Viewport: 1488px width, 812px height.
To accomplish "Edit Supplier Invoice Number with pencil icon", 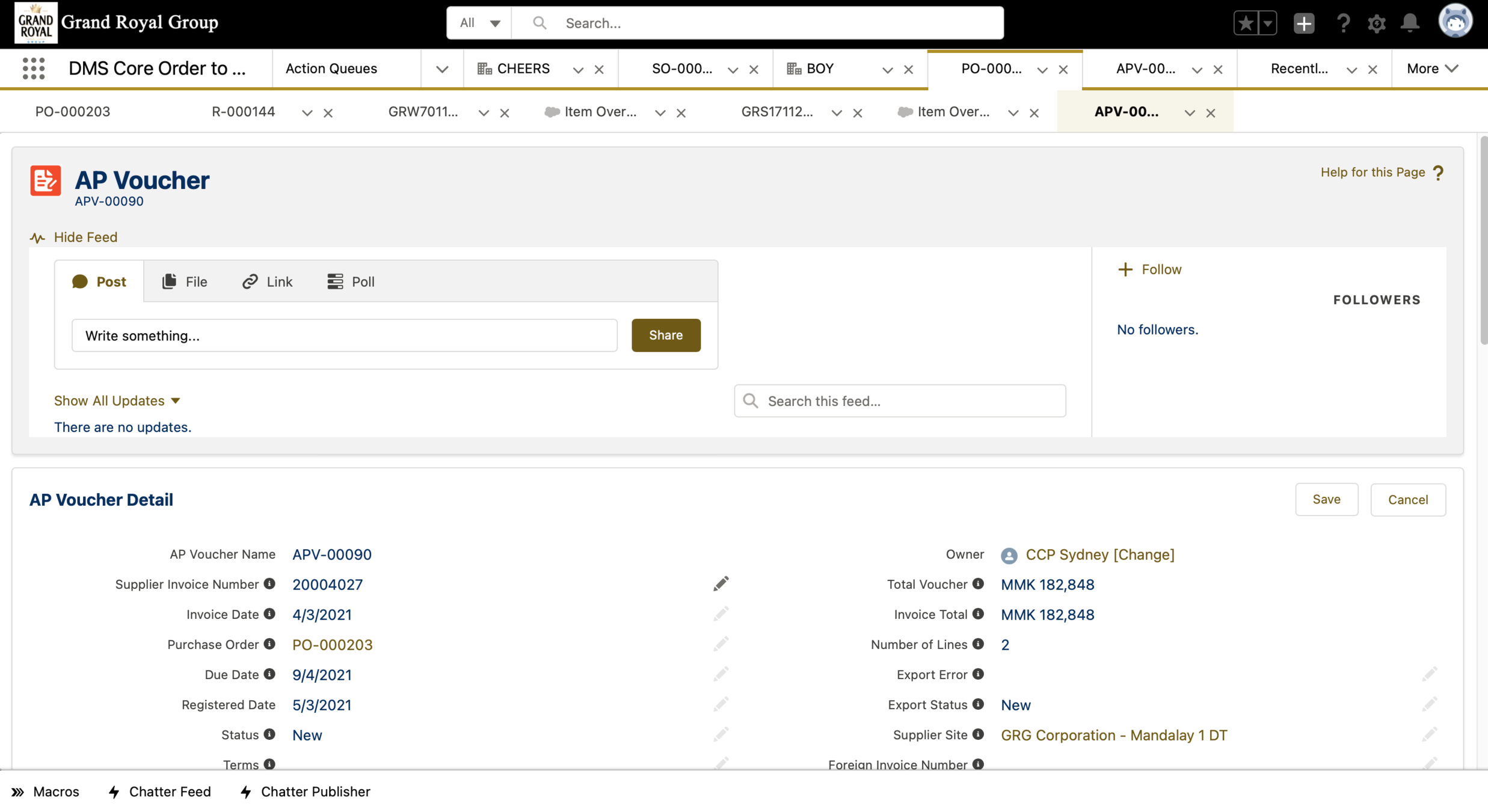I will coord(721,584).
